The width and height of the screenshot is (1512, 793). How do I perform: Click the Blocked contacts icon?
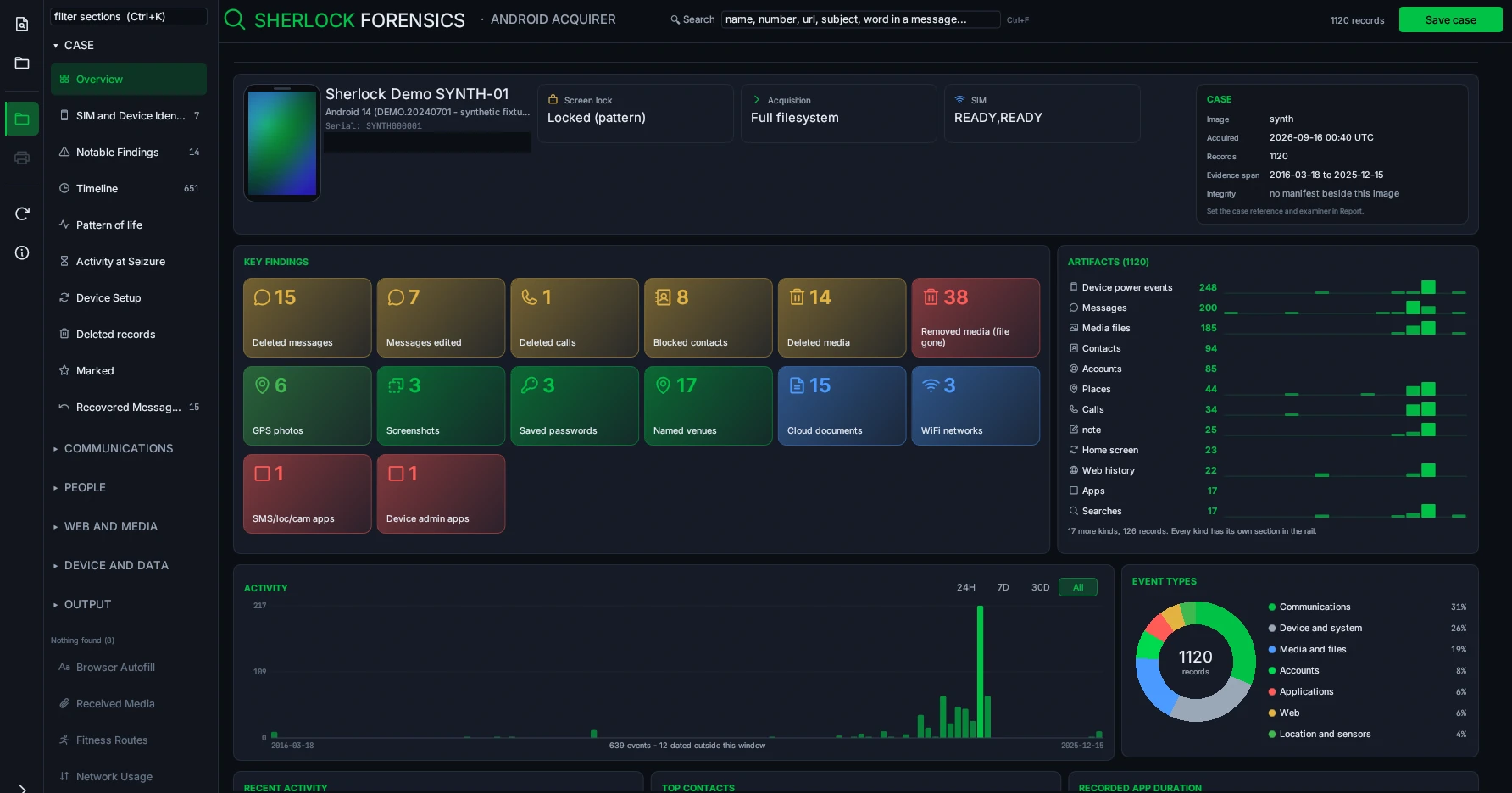663,297
